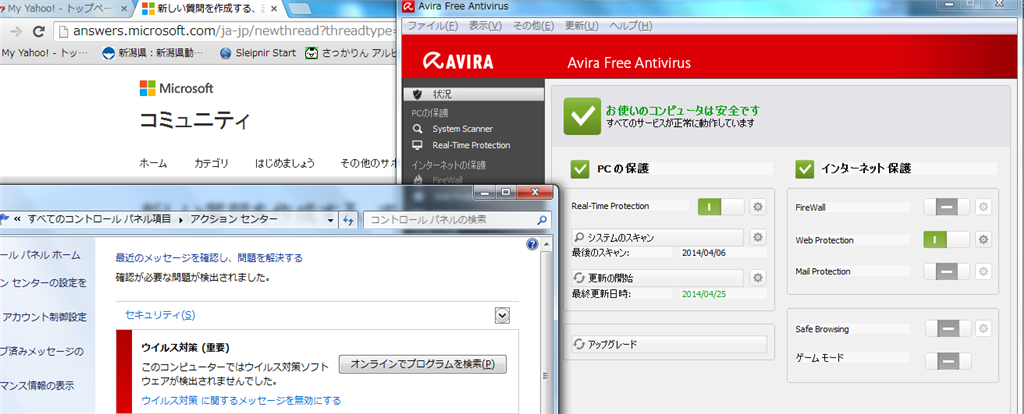Toggle ゲーム モード switch
The image size is (1024, 414).
pyautogui.click(x=948, y=360)
